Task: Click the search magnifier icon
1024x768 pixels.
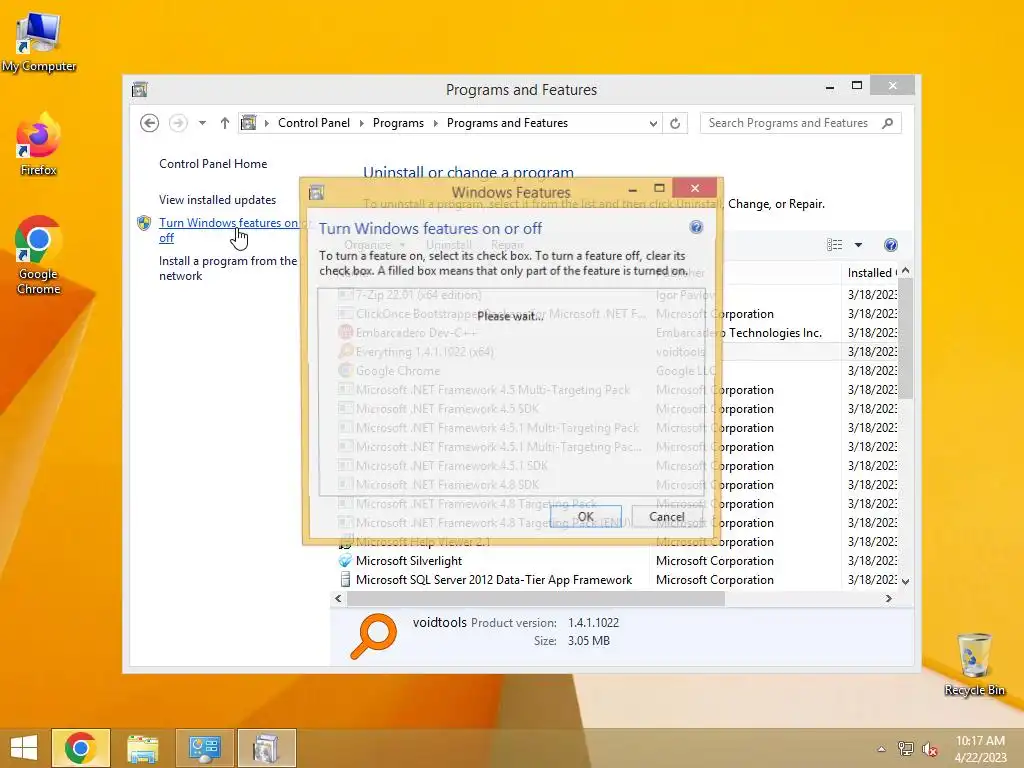Action: pos(888,123)
